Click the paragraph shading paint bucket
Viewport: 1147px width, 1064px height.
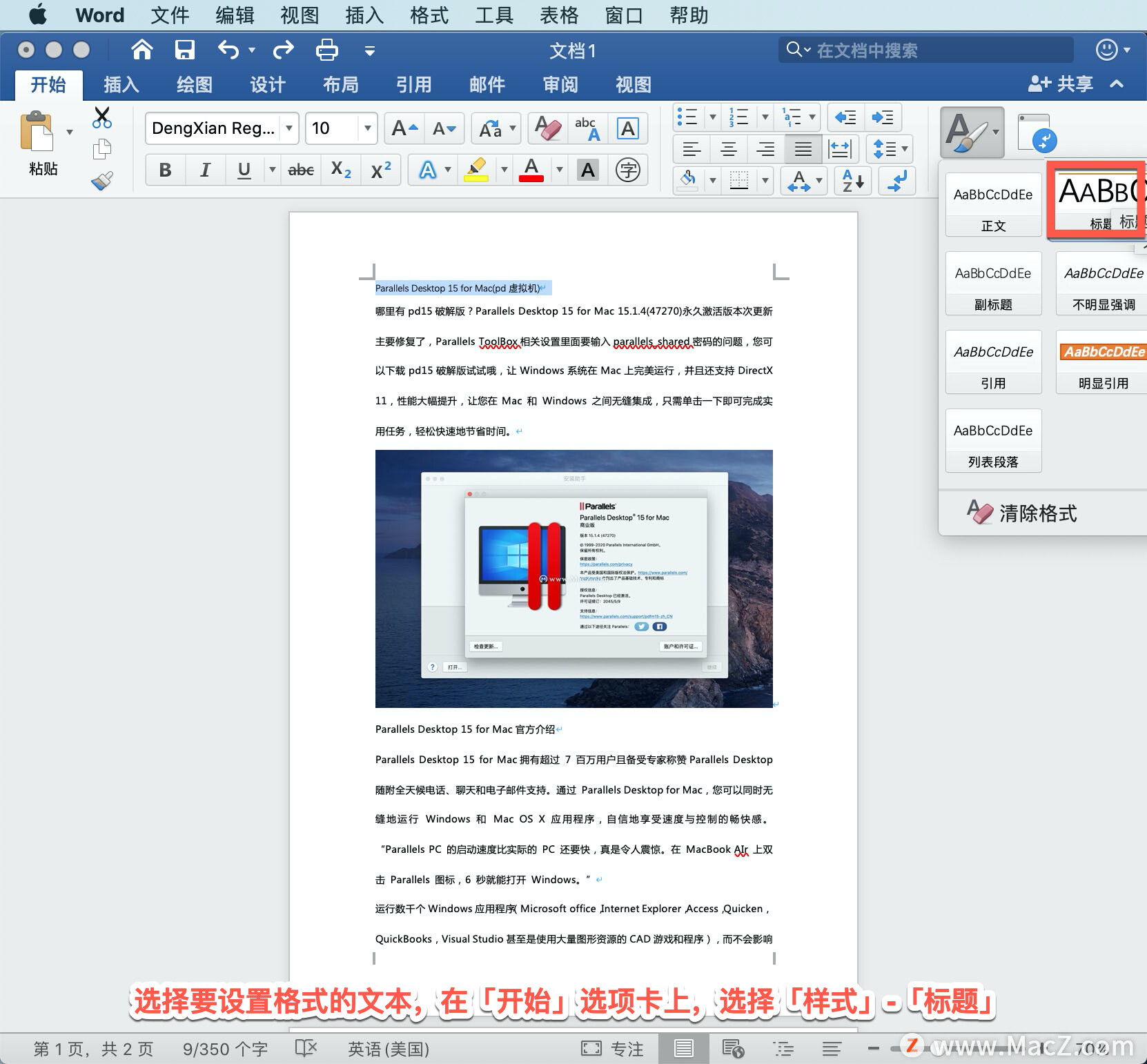pyautogui.click(x=688, y=181)
